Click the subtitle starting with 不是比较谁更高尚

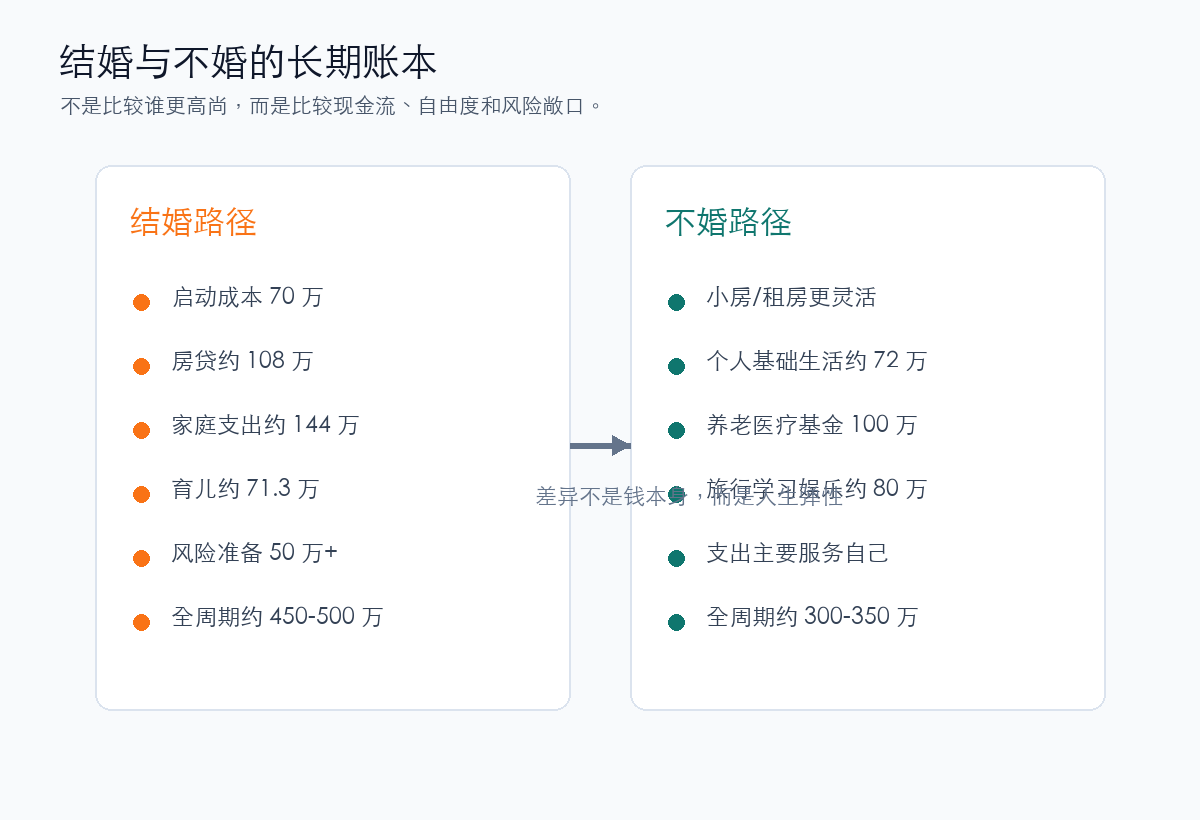[x=332, y=105]
